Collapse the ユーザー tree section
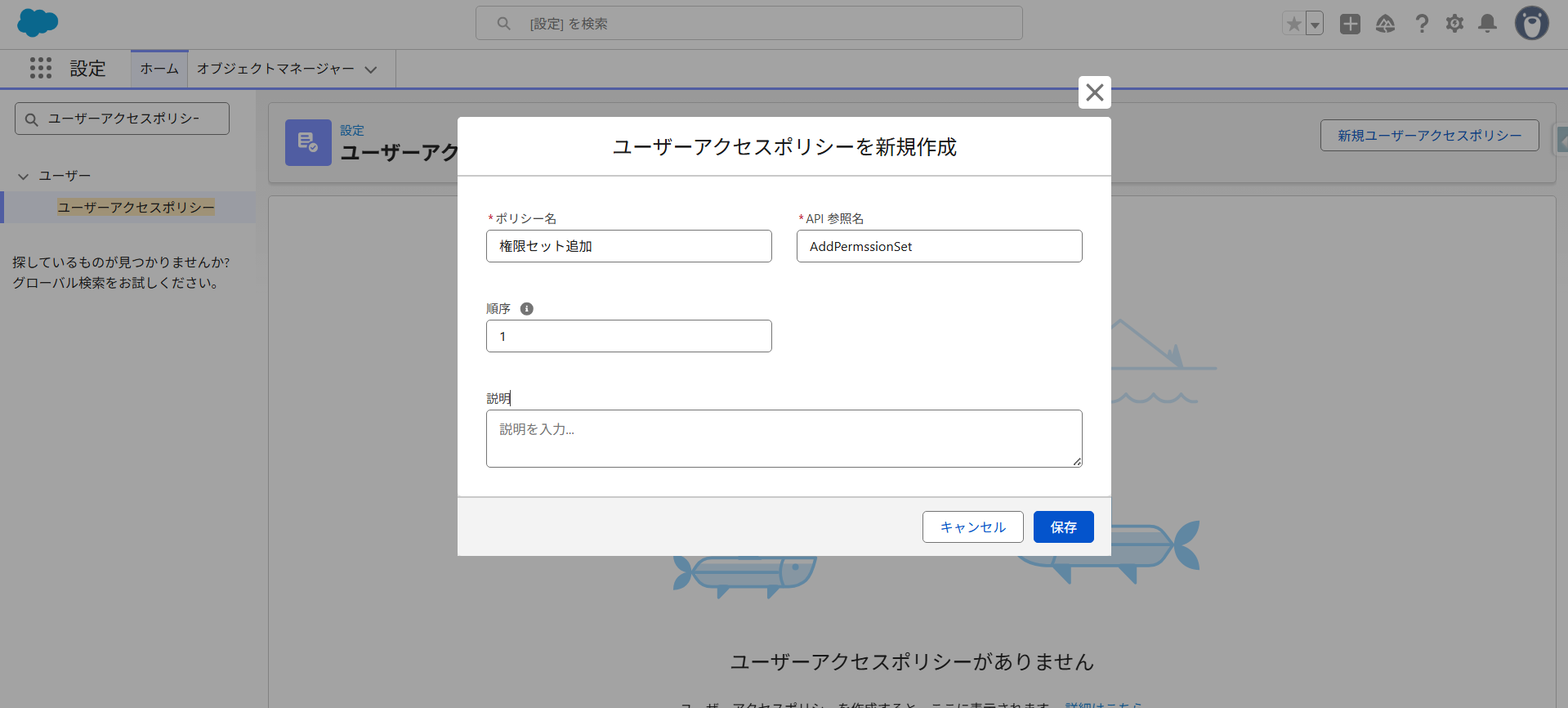Image resolution: width=1568 pixels, height=708 pixels. click(24, 177)
